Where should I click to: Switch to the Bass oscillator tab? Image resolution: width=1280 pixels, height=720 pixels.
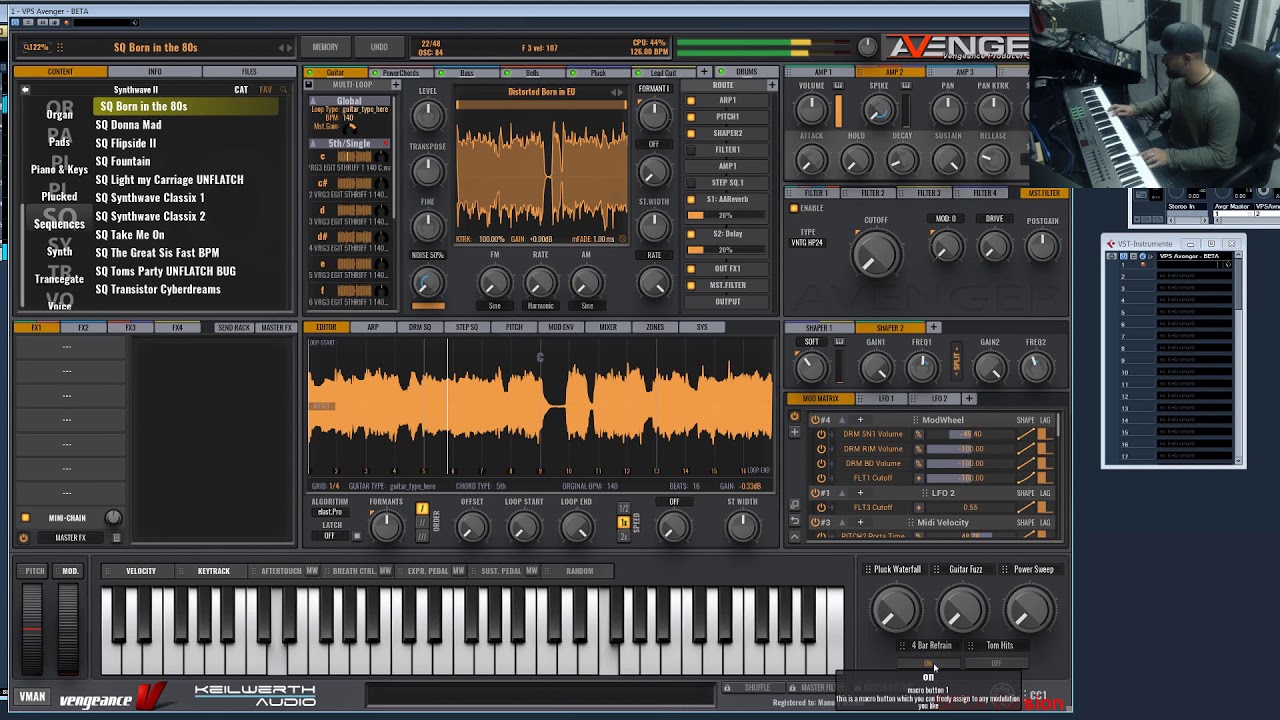466,73
